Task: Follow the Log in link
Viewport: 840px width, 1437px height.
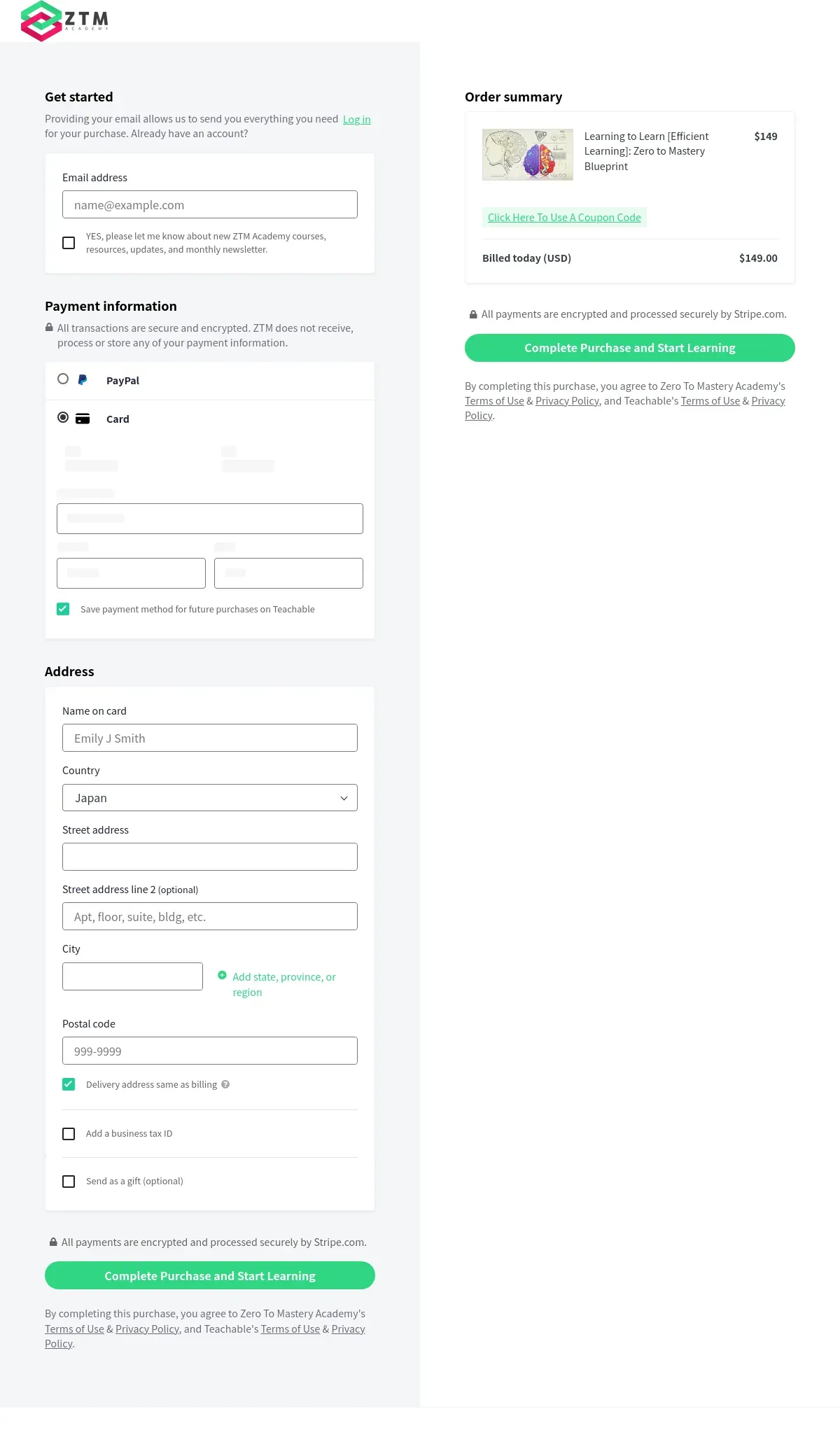Action: pyautogui.click(x=357, y=120)
